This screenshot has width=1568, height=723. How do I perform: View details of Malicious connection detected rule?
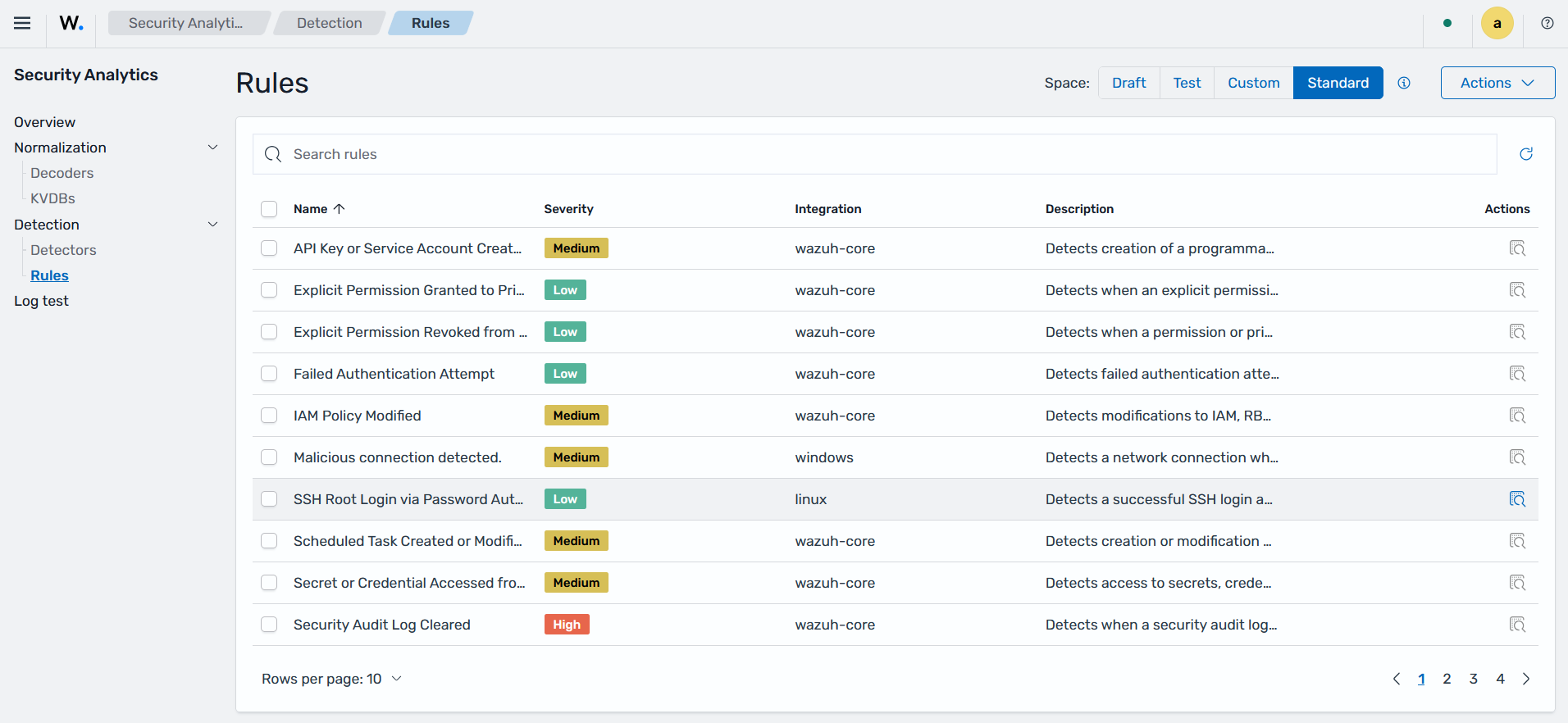point(1517,457)
